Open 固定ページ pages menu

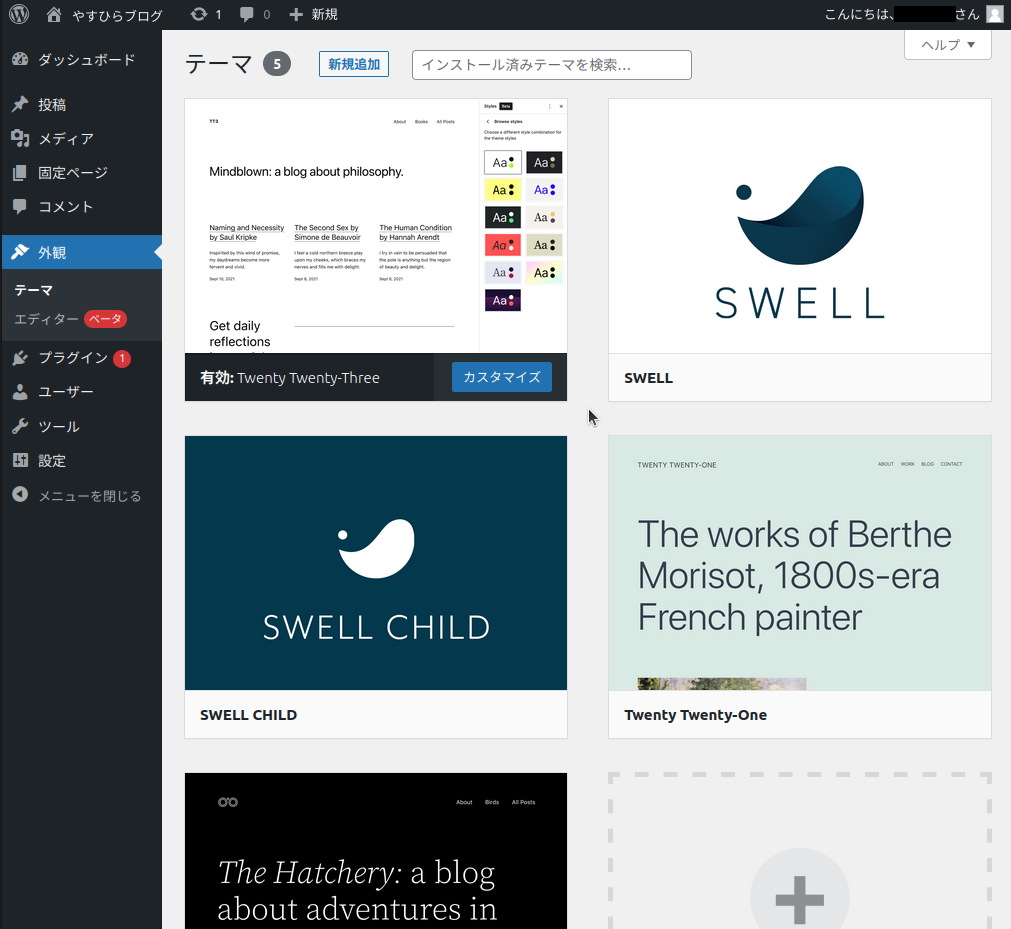(x=81, y=173)
